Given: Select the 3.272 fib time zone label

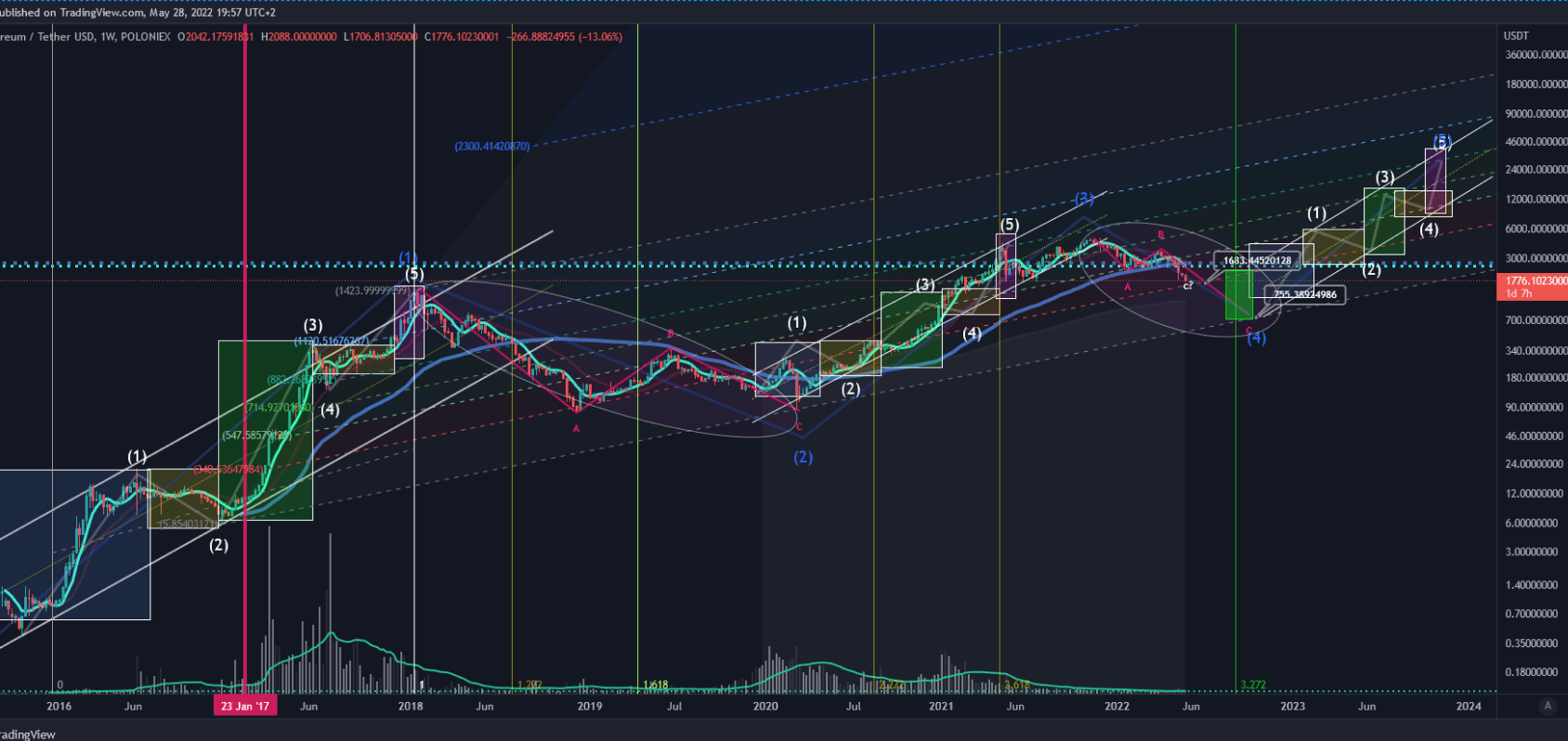Looking at the screenshot, I should [x=1253, y=685].
